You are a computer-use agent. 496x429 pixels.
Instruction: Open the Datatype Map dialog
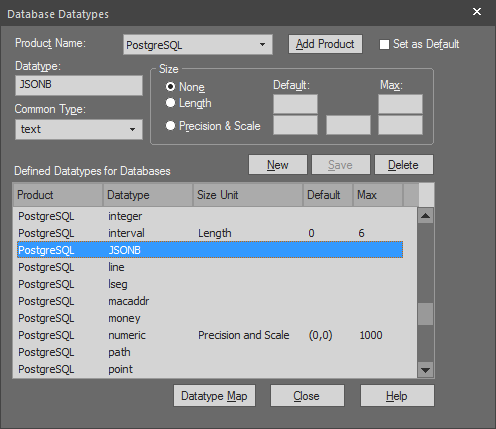(214, 396)
